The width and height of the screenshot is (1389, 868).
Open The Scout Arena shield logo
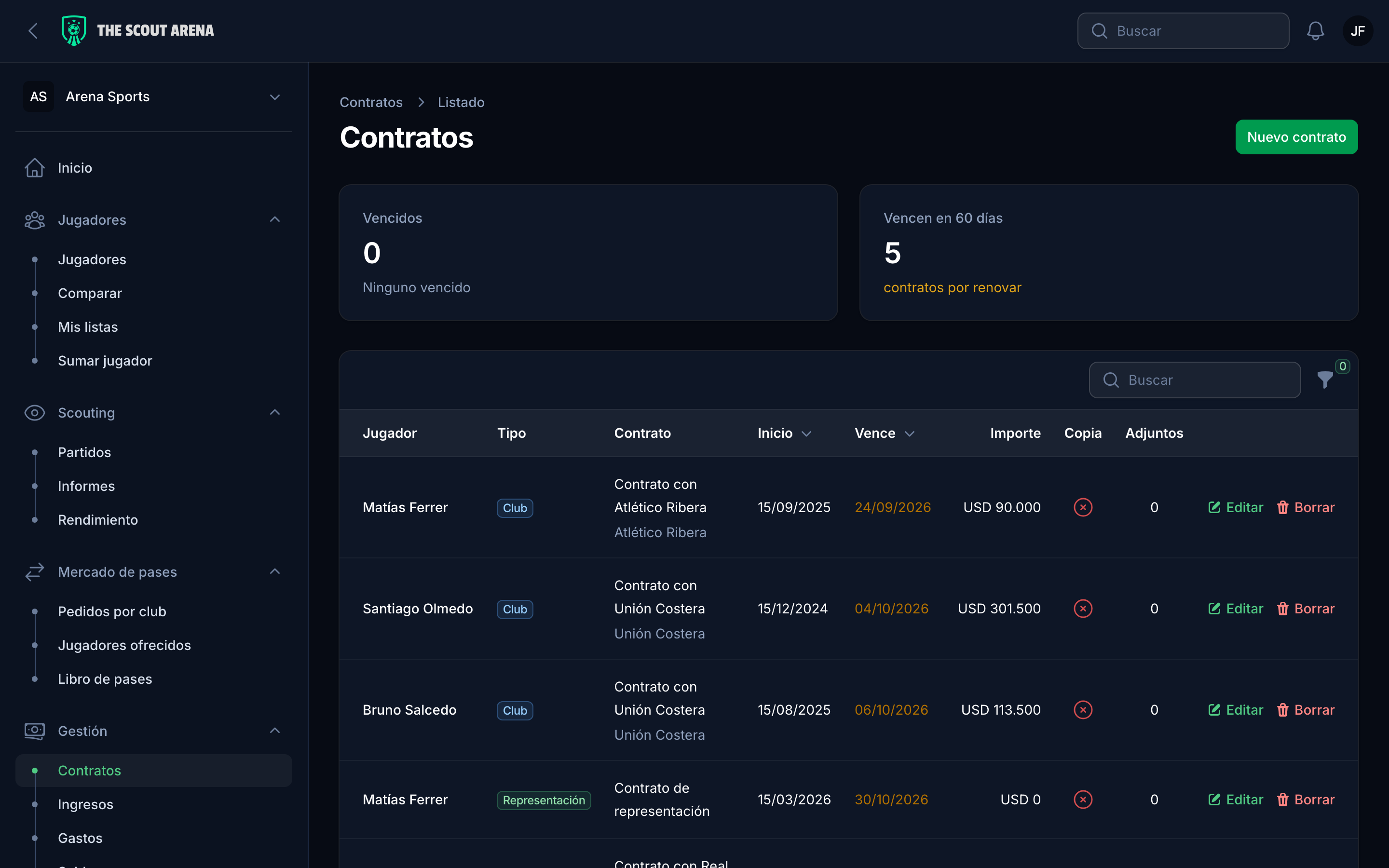tap(74, 31)
